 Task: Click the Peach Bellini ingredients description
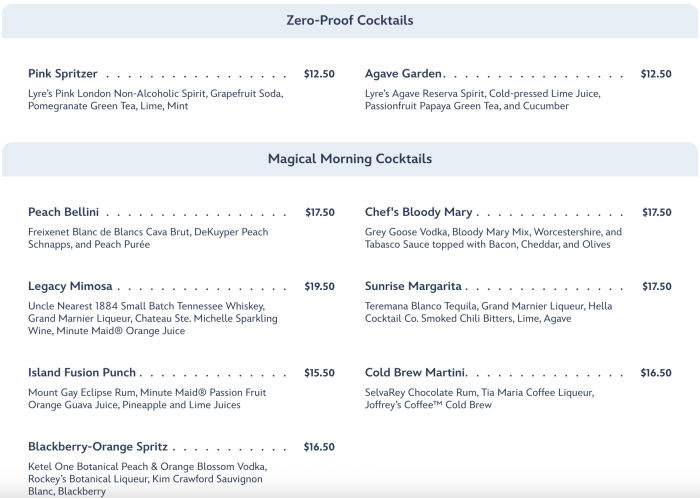[148, 238]
